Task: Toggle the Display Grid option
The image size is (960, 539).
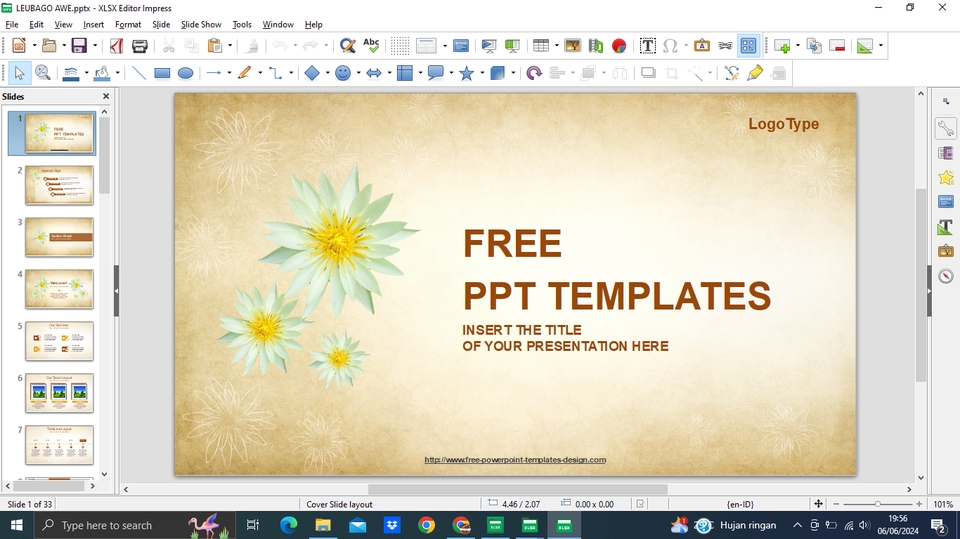Action: pyautogui.click(x=400, y=46)
